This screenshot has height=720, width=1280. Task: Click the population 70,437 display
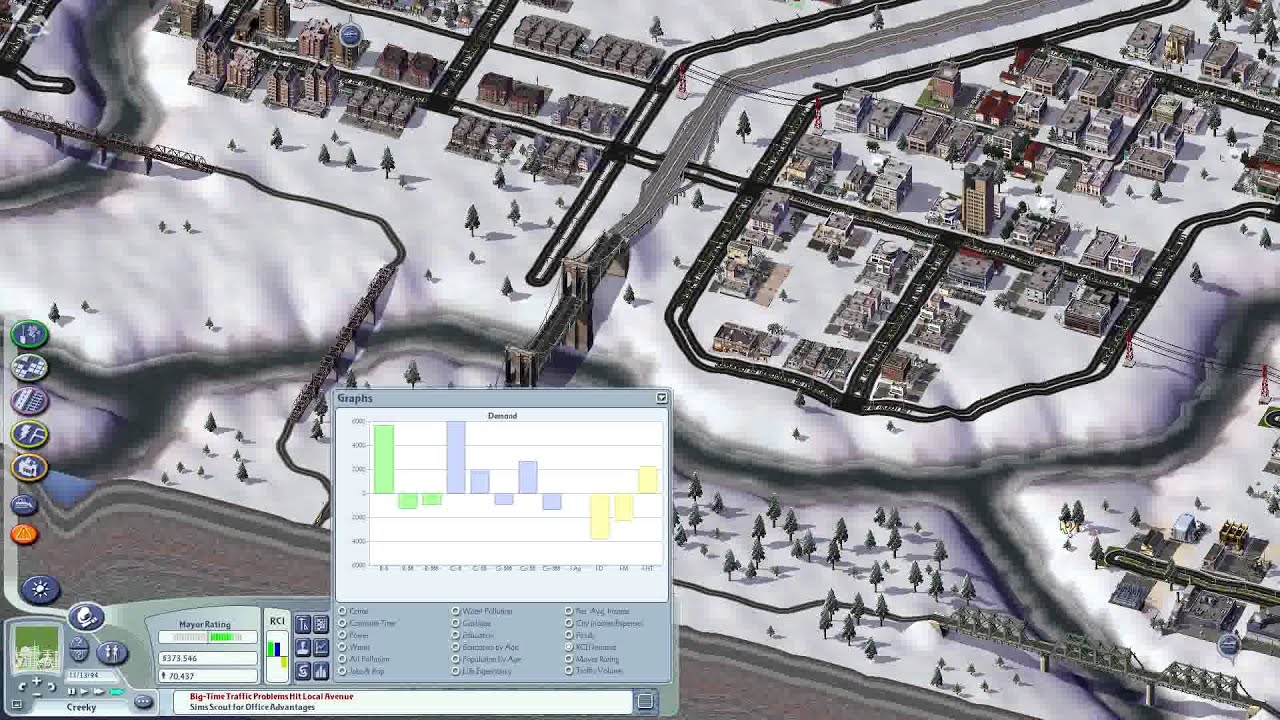click(208, 676)
